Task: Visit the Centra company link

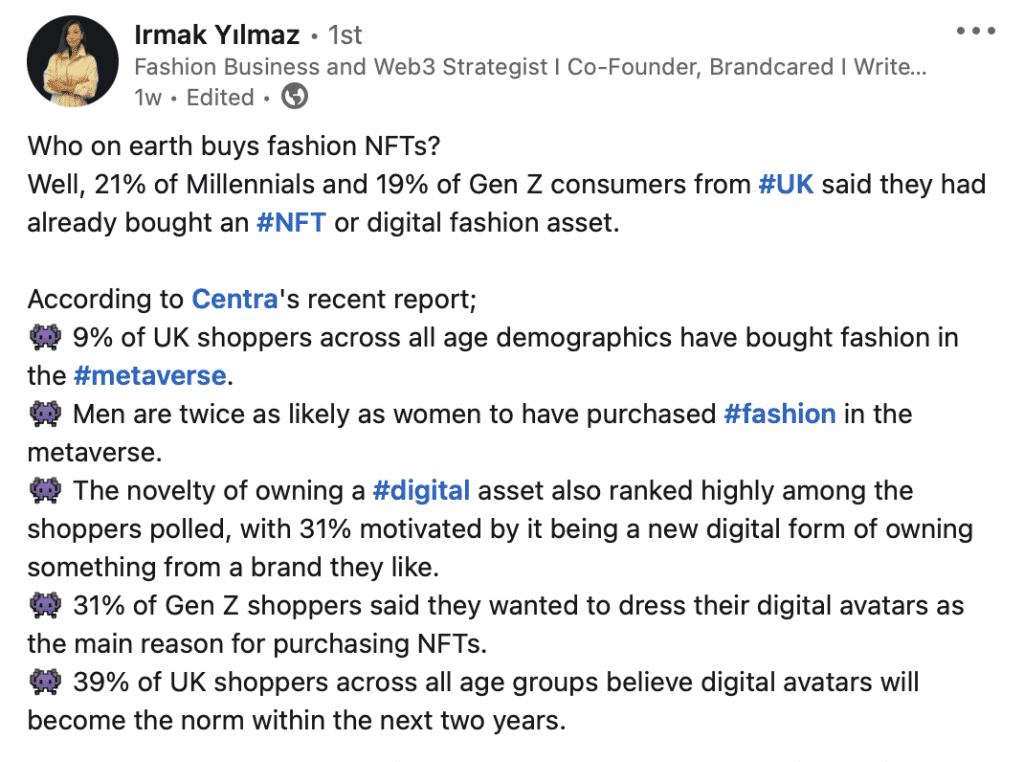Action: (235, 299)
